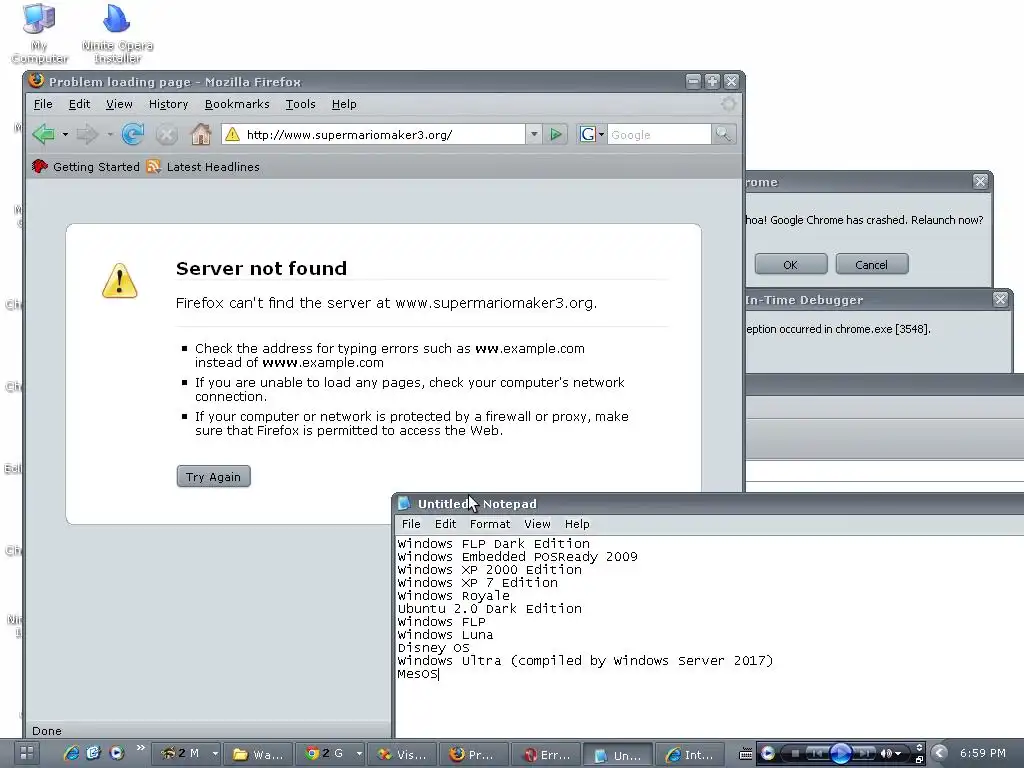The height and width of the screenshot is (768, 1024).
Task: Click 'Windows Royale' line in Notepad
Action: [x=453, y=596]
